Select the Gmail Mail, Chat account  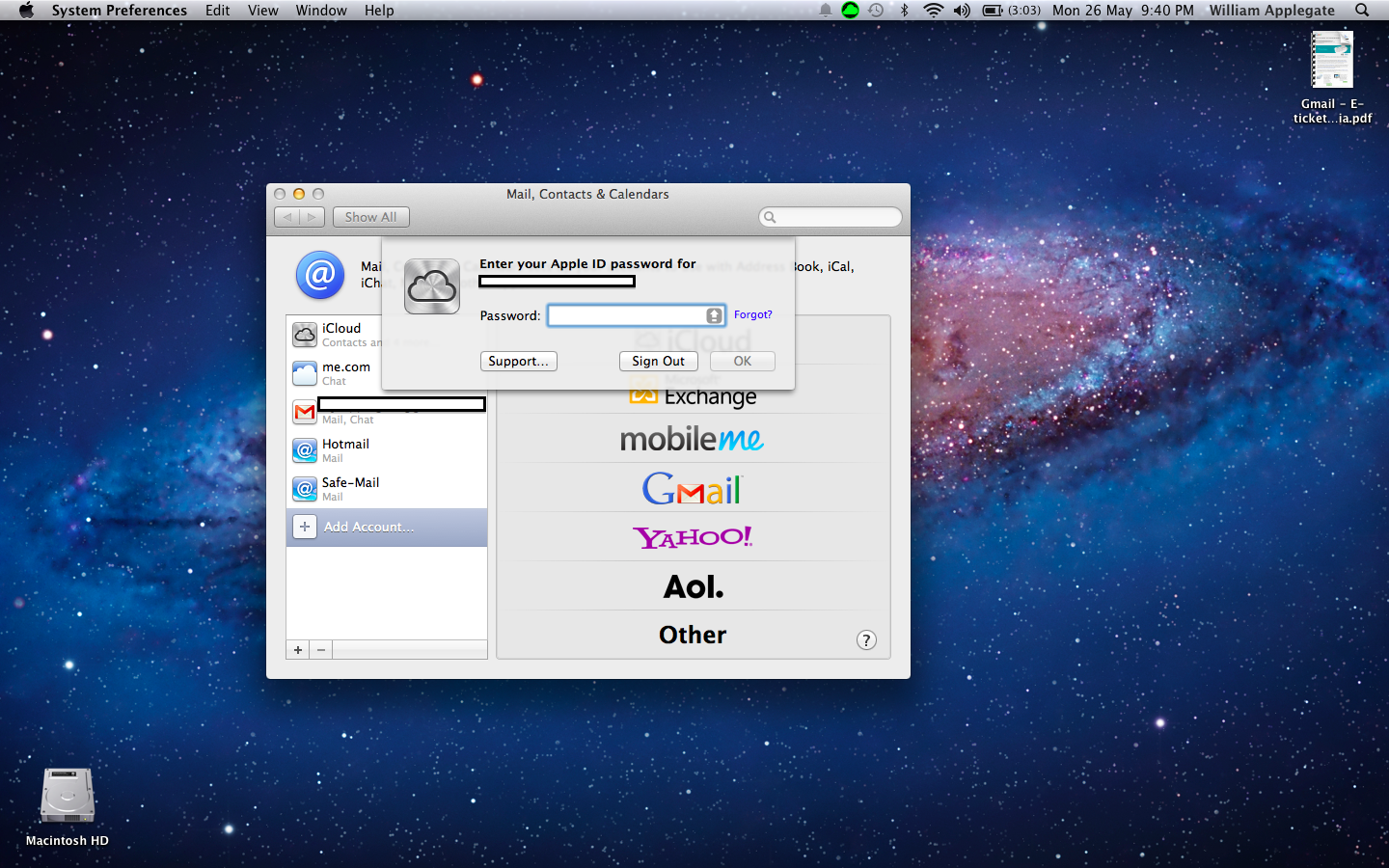coord(387,412)
